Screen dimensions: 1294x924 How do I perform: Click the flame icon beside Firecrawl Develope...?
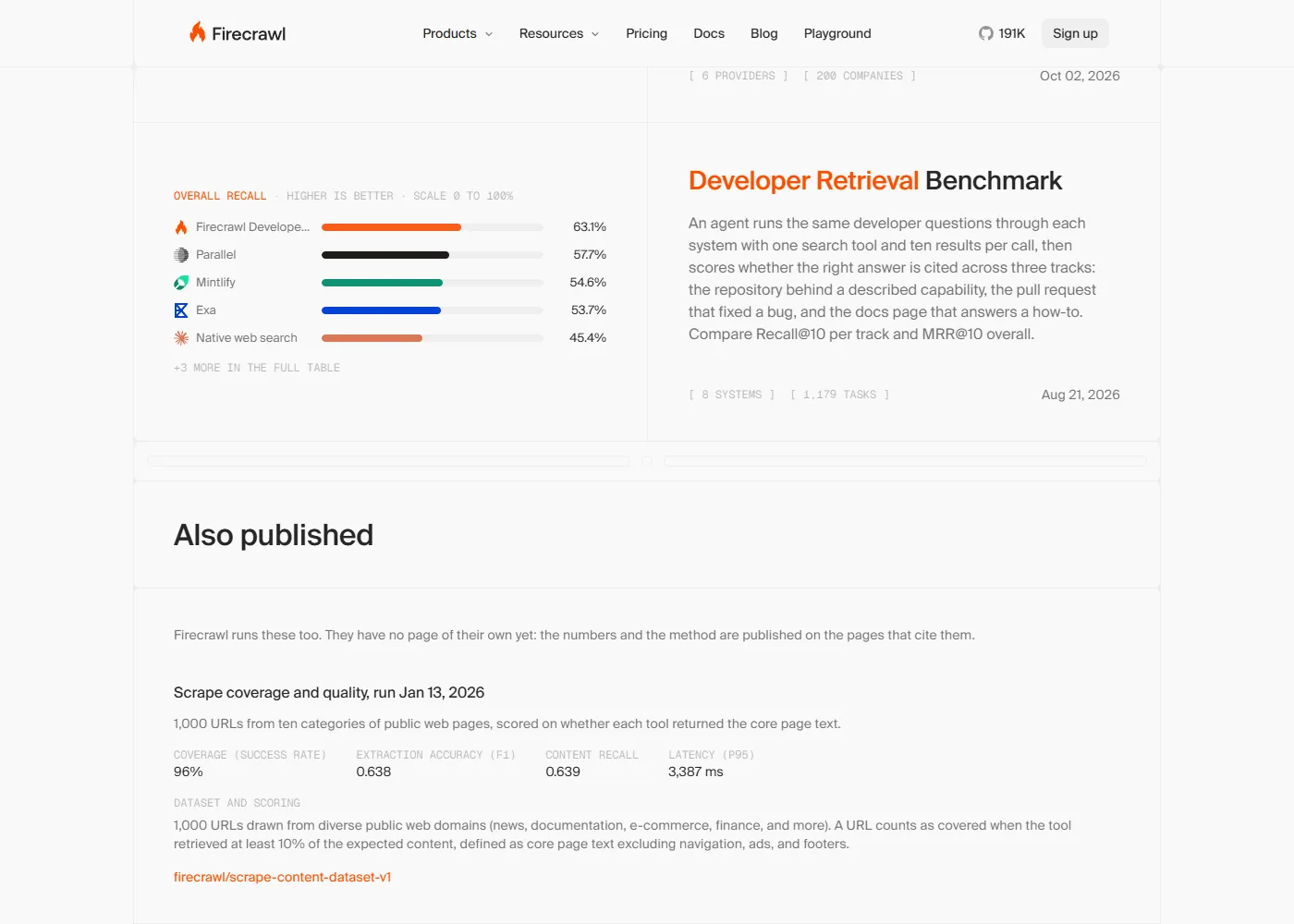tap(181, 227)
